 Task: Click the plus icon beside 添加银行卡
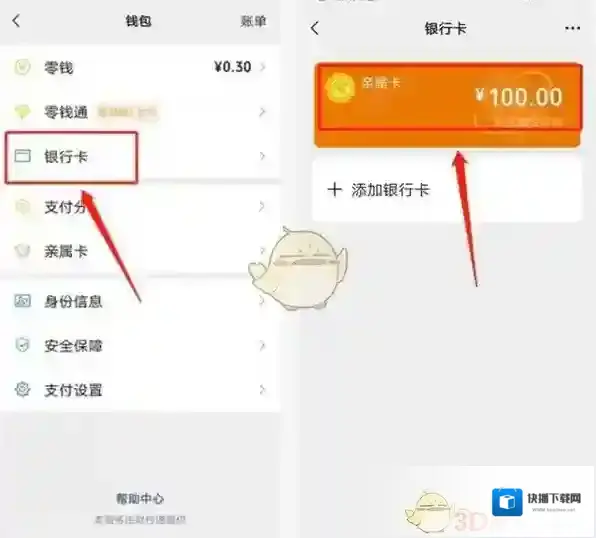tap(334, 189)
